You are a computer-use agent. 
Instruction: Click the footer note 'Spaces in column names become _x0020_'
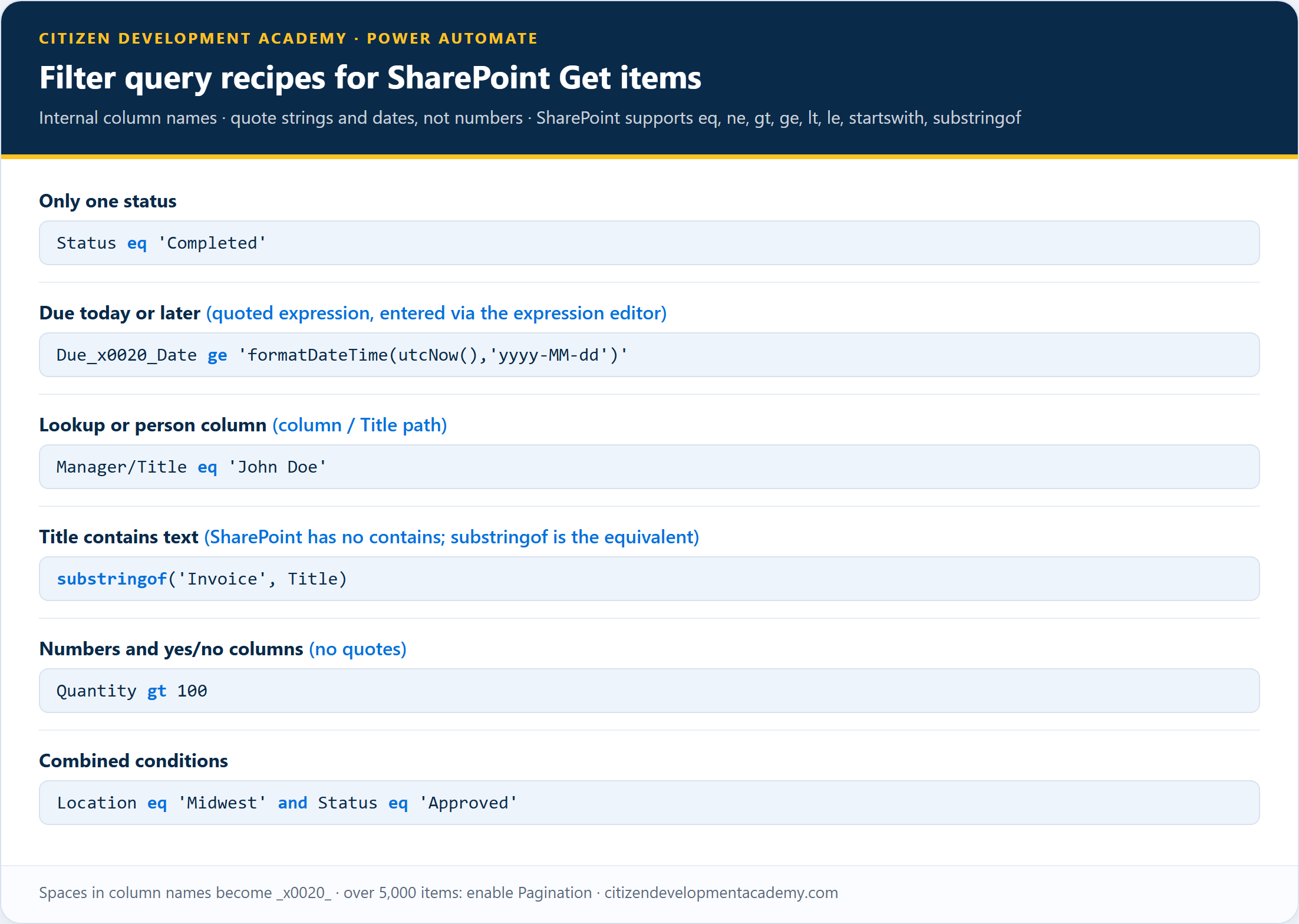(x=185, y=893)
